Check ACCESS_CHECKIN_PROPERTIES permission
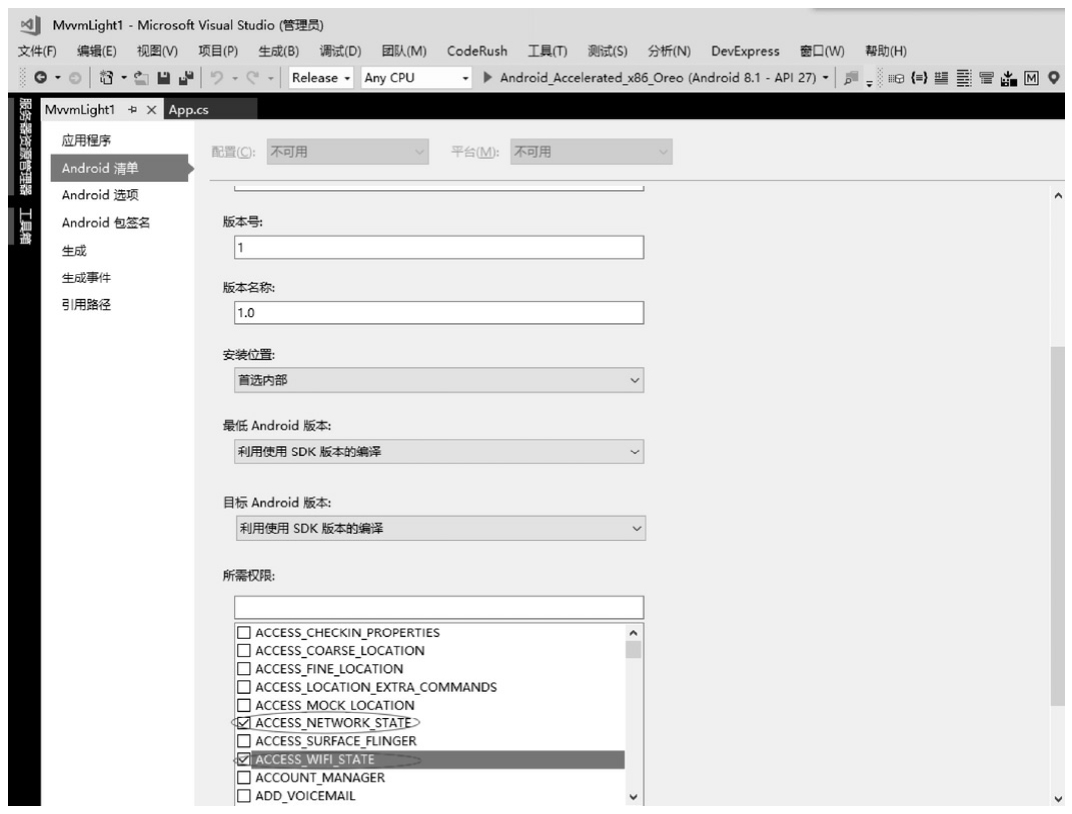The width and height of the screenshot is (1072, 814). 244,632
